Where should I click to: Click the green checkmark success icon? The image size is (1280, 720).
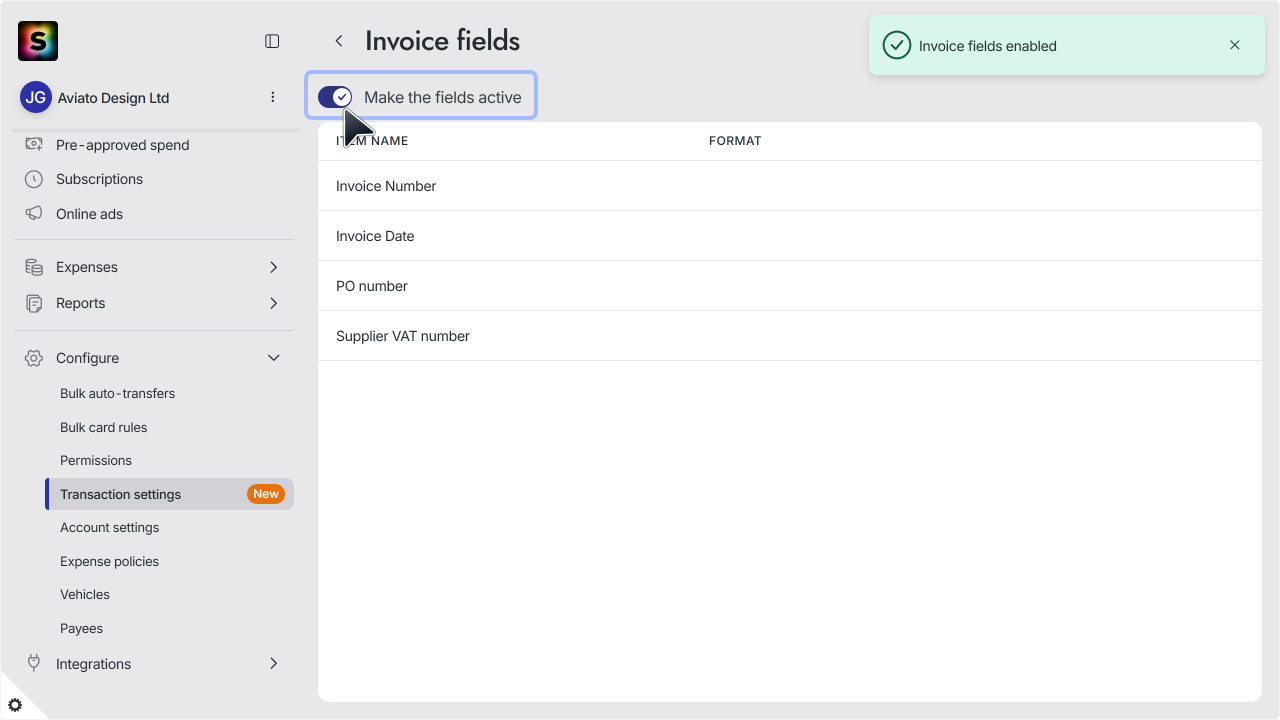(897, 45)
